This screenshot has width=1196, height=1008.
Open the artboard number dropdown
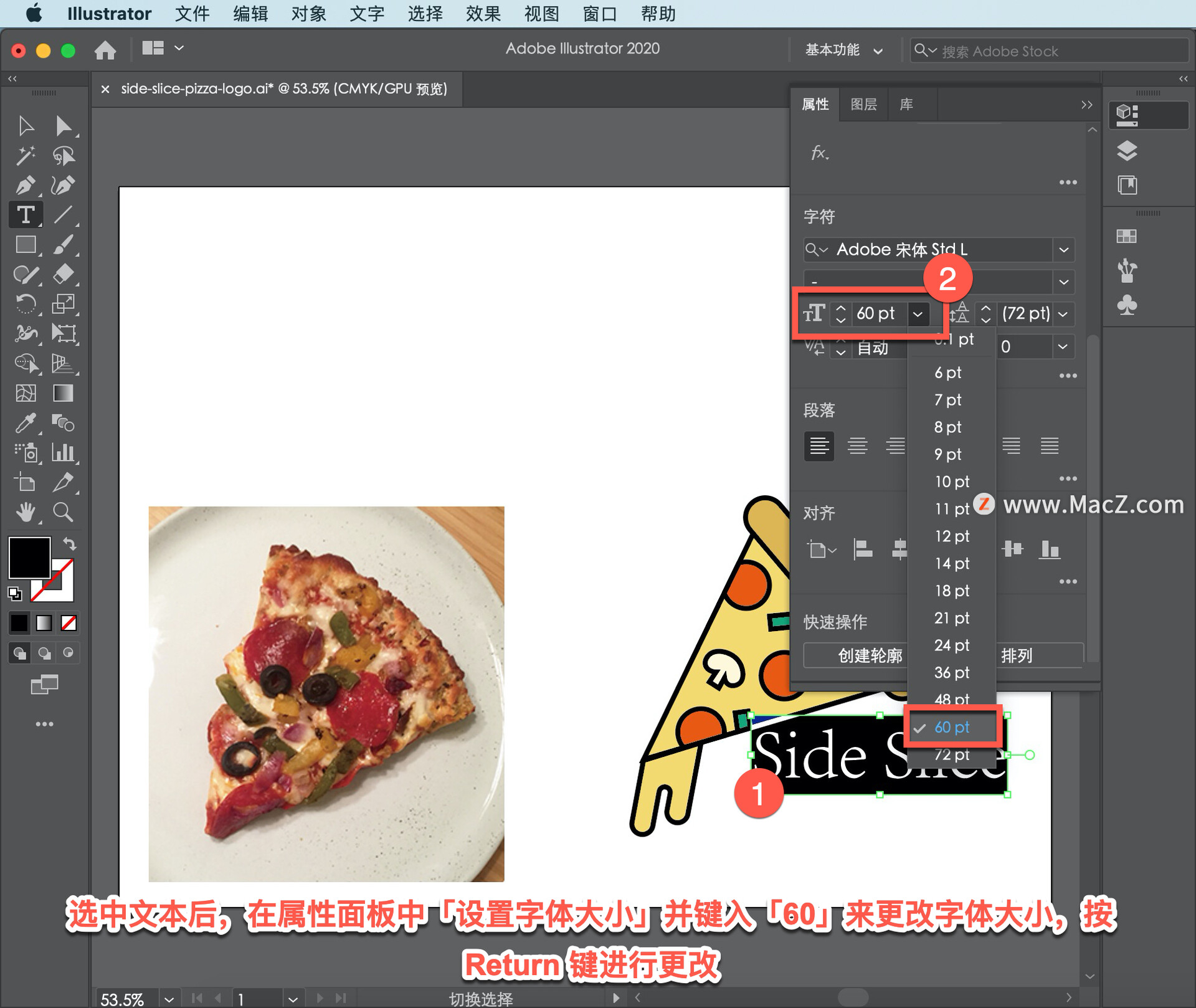coord(292,999)
